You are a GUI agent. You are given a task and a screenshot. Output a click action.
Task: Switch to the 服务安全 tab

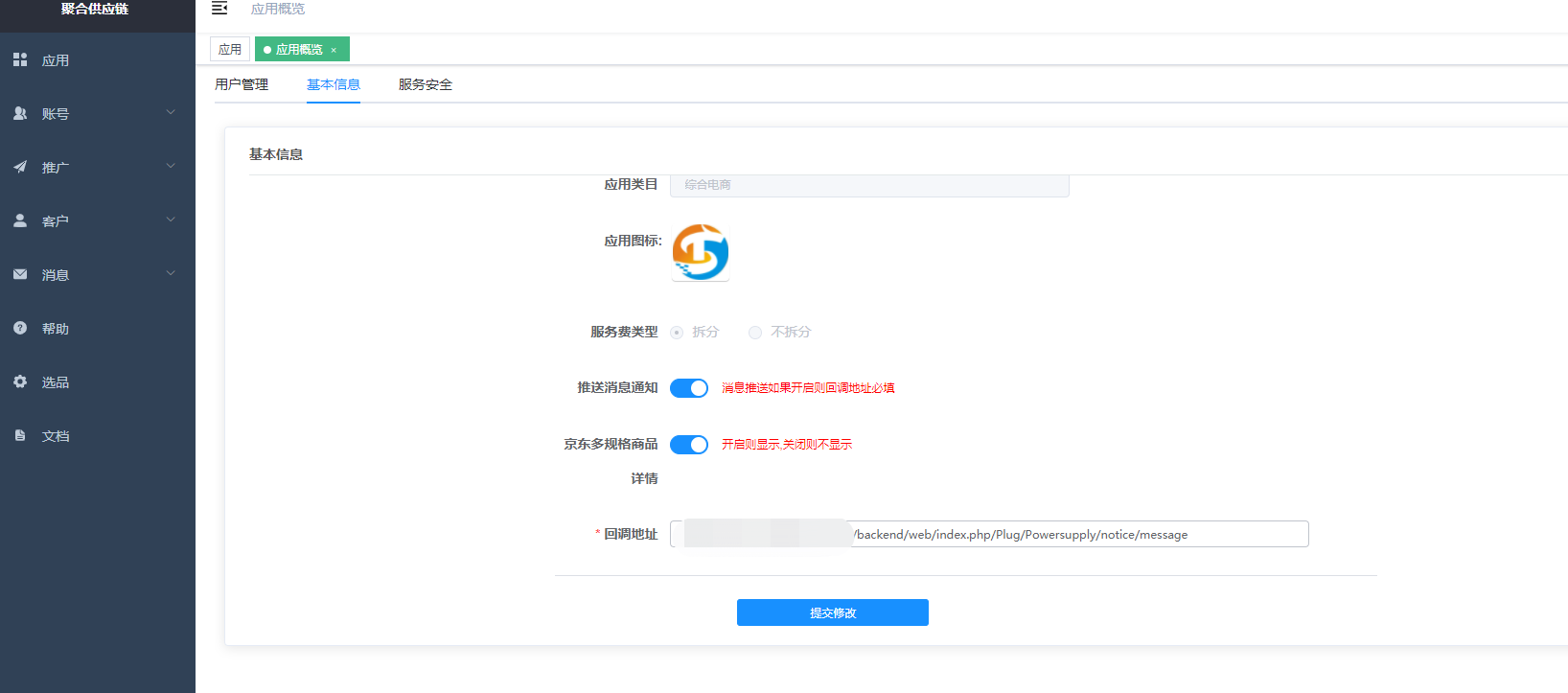click(425, 84)
